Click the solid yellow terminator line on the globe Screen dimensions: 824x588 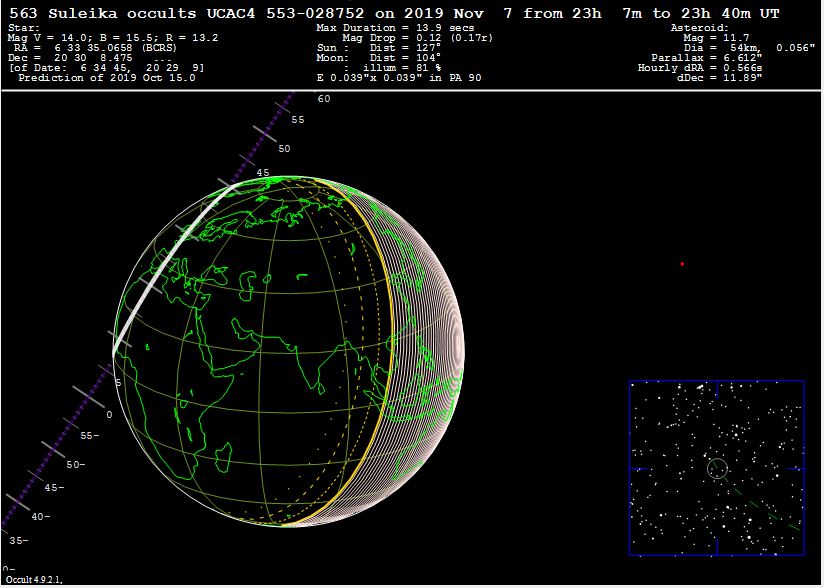pyautogui.click(x=382, y=350)
